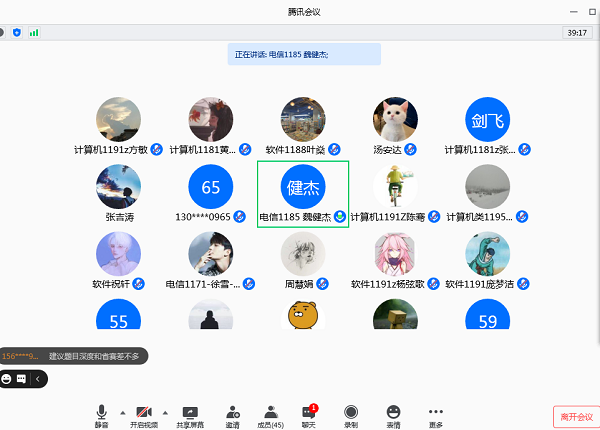Image resolution: width=600 pixels, height=430 pixels.
Task: Click the name label 电信1185 魏健杰
Action: (x=295, y=217)
